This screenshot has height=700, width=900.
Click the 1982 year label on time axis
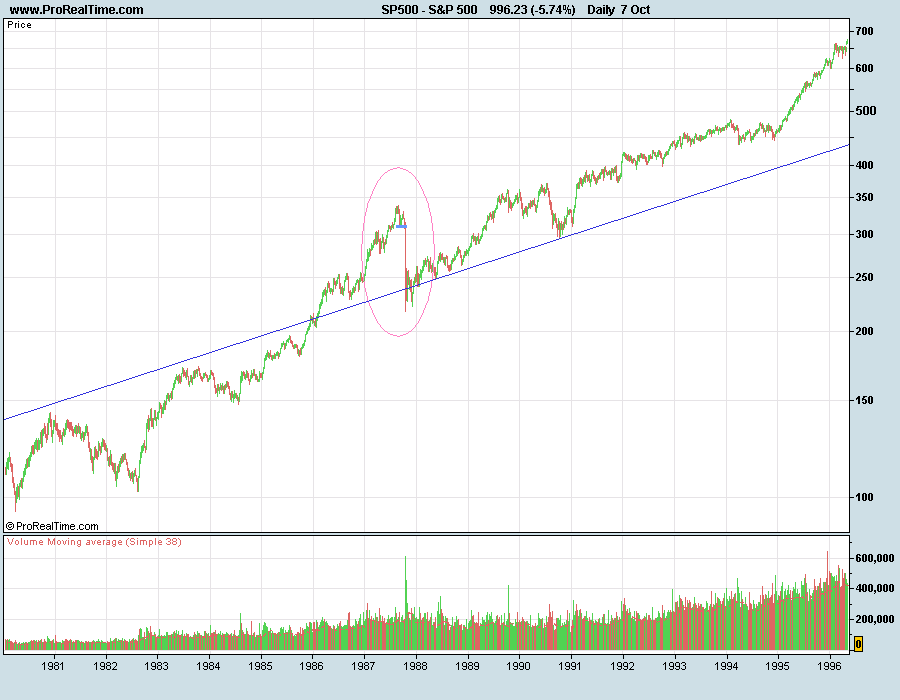pyautogui.click(x=105, y=666)
